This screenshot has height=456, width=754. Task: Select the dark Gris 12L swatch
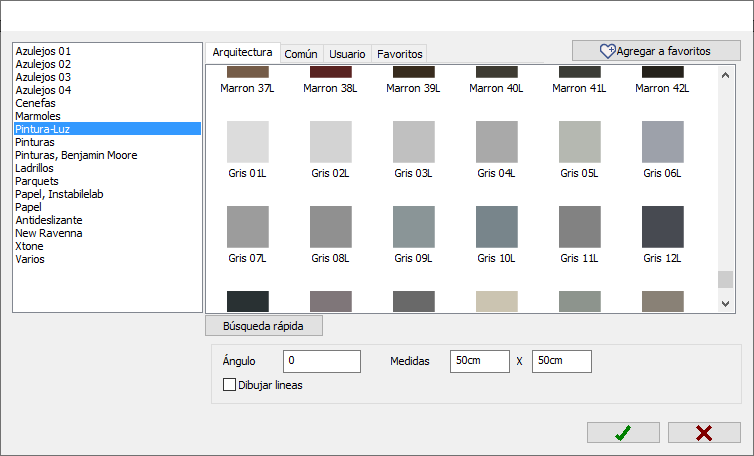point(663,227)
